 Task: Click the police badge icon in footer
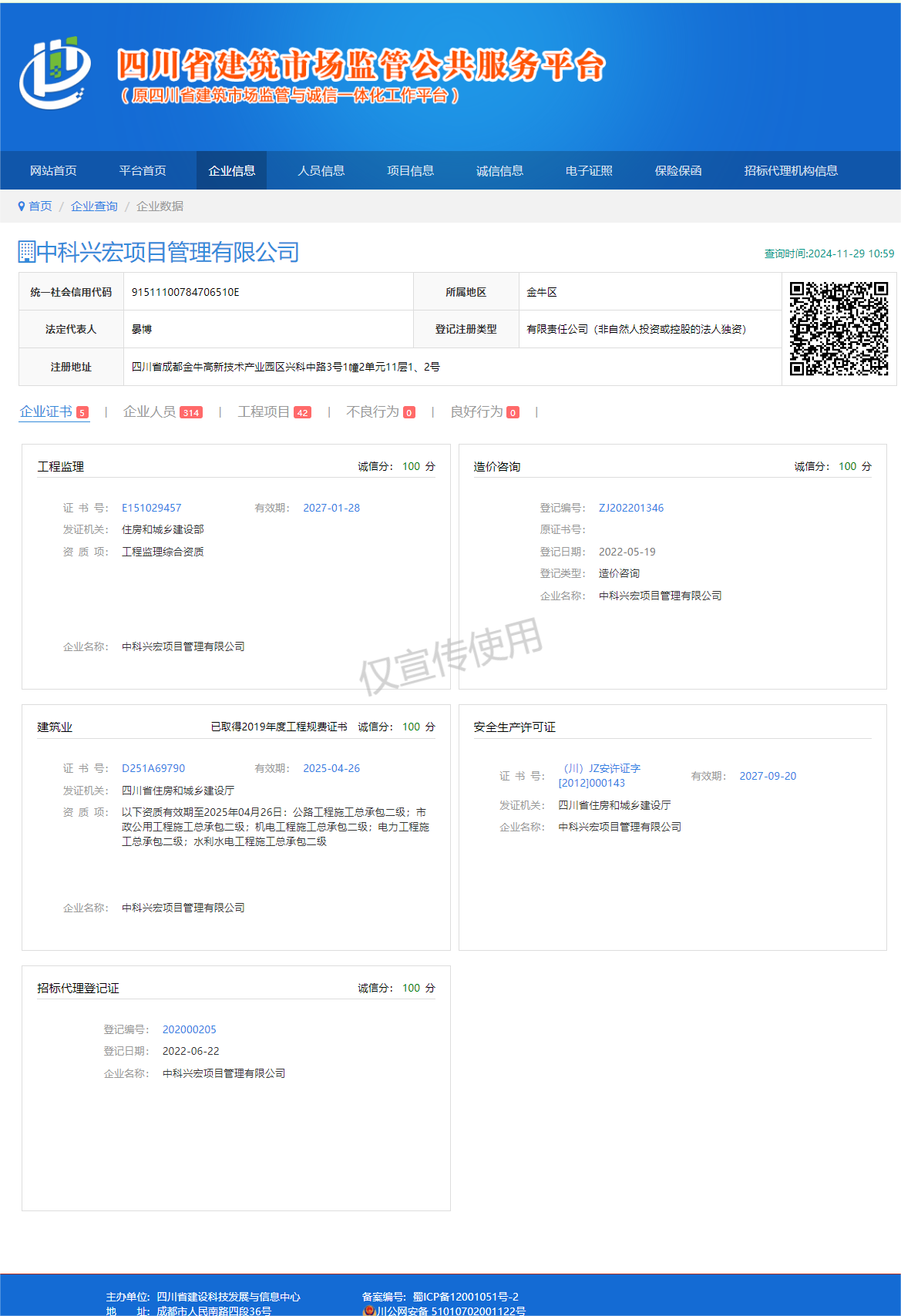click(x=368, y=1310)
